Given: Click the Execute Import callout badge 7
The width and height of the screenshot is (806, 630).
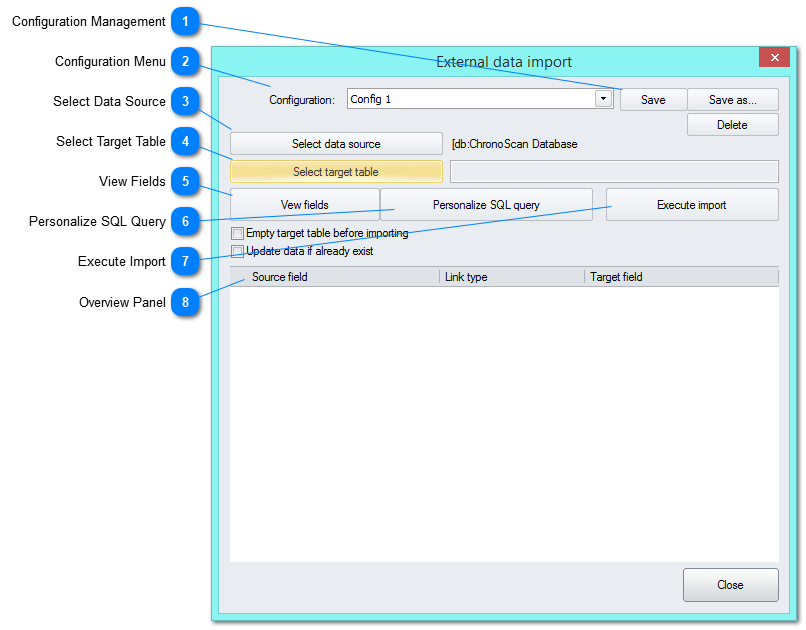Looking at the screenshot, I should pyautogui.click(x=185, y=261).
